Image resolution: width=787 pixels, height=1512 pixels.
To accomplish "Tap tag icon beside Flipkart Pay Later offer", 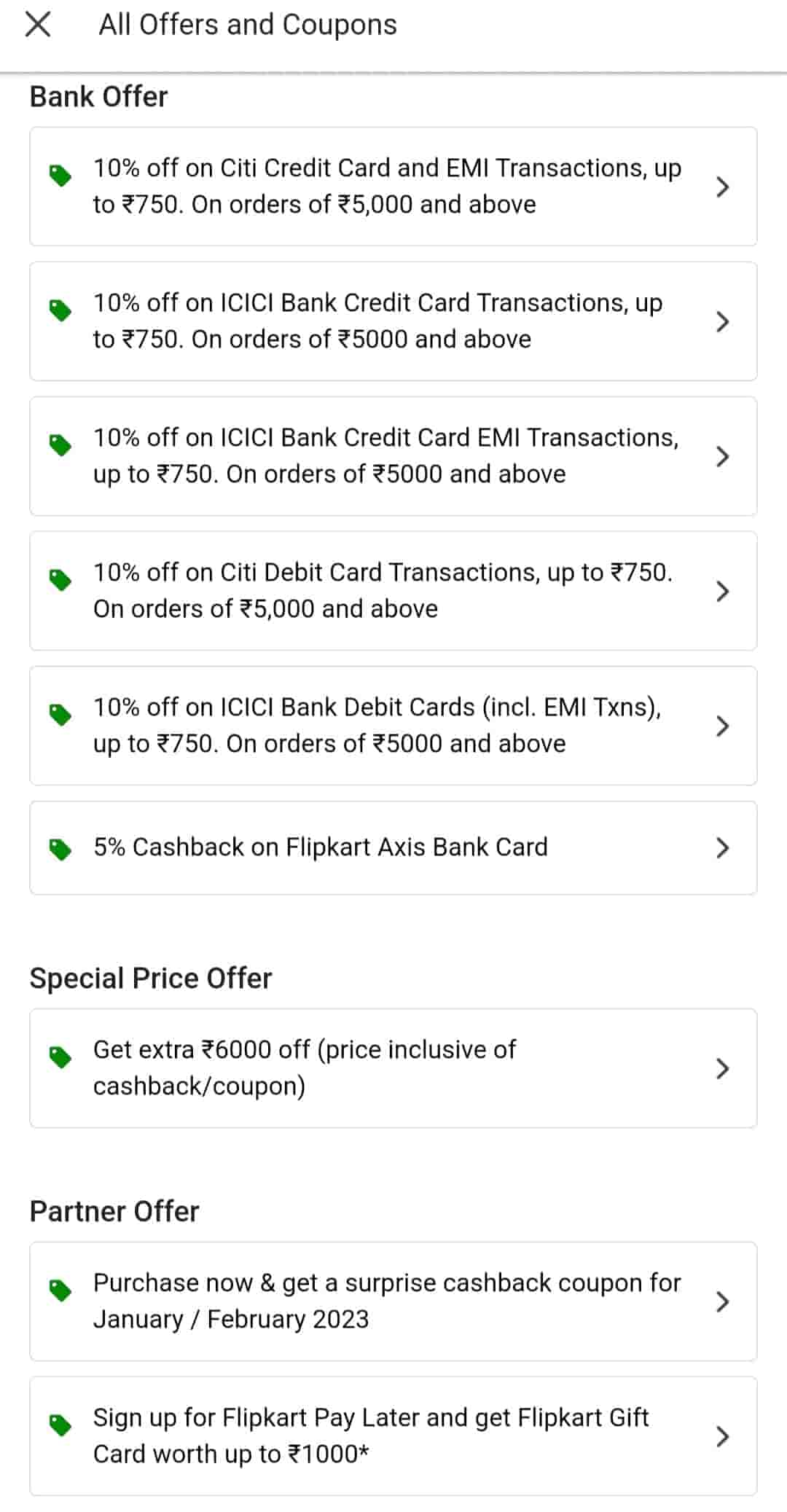I will [x=60, y=1425].
